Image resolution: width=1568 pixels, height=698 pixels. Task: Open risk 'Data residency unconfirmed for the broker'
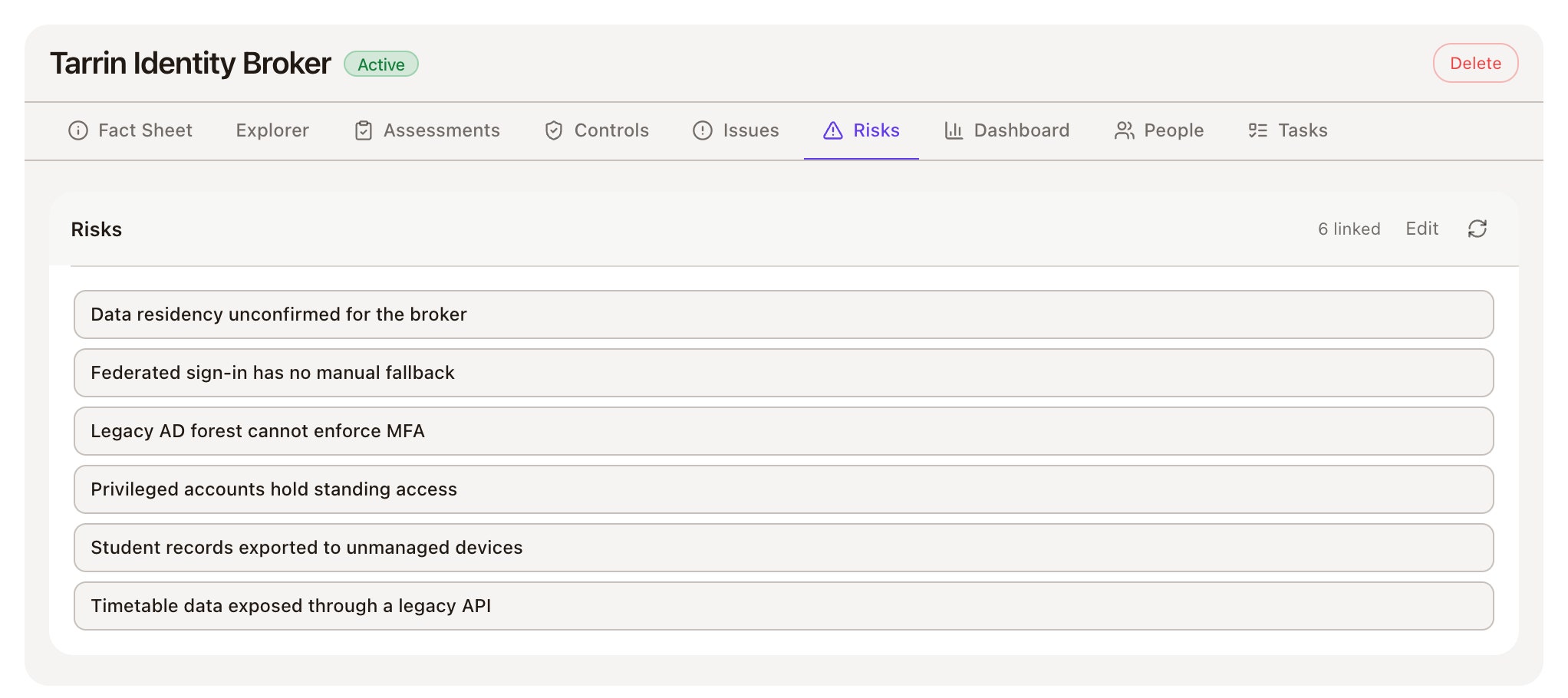783,314
